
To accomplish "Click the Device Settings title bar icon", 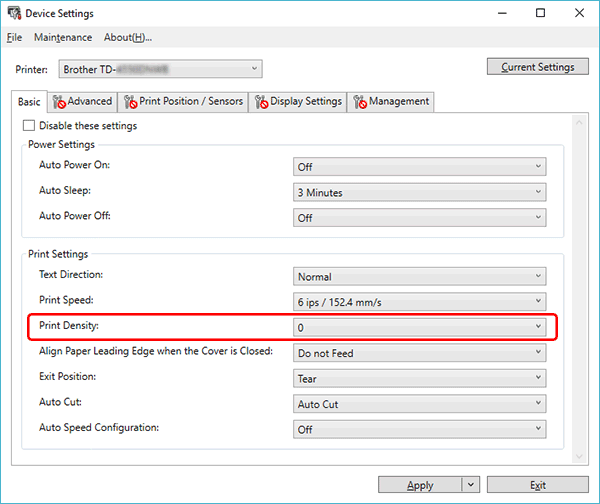I will [12, 13].
